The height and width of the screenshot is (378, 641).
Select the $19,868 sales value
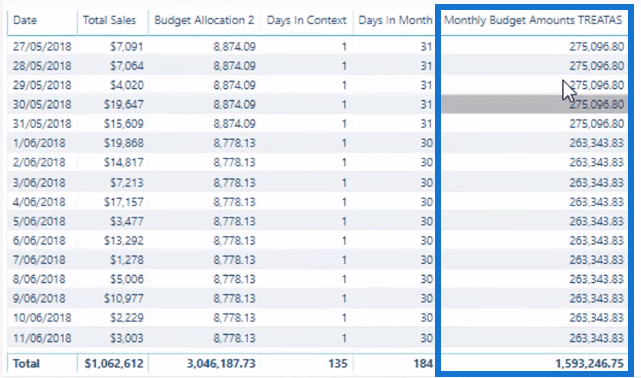[123, 143]
